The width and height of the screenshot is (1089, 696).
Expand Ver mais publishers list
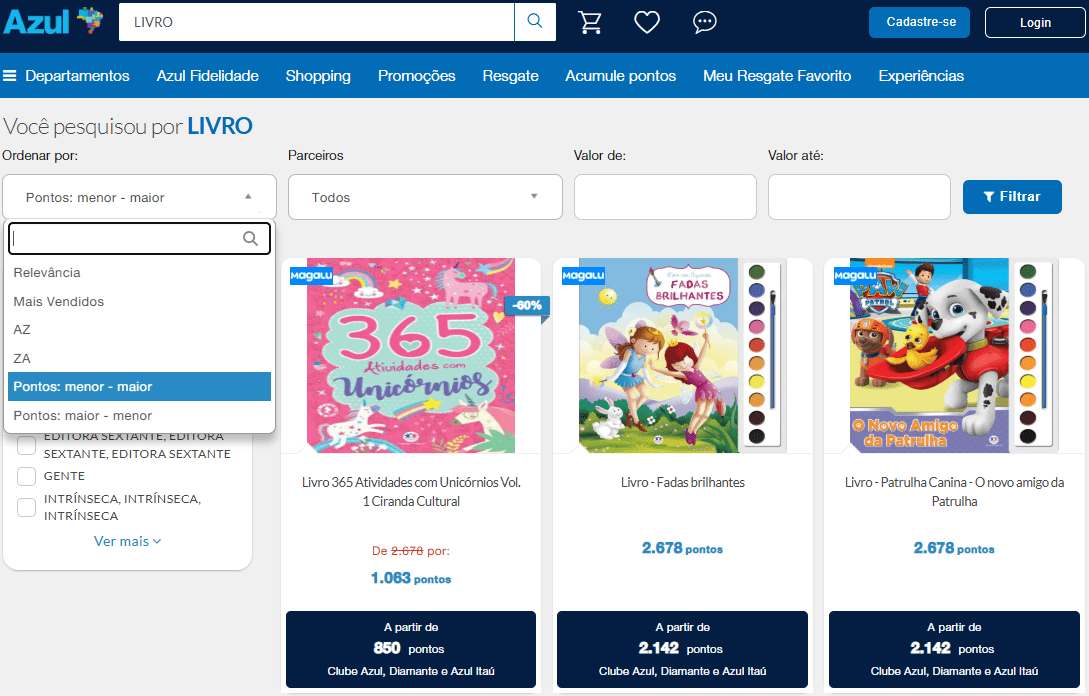coord(128,541)
